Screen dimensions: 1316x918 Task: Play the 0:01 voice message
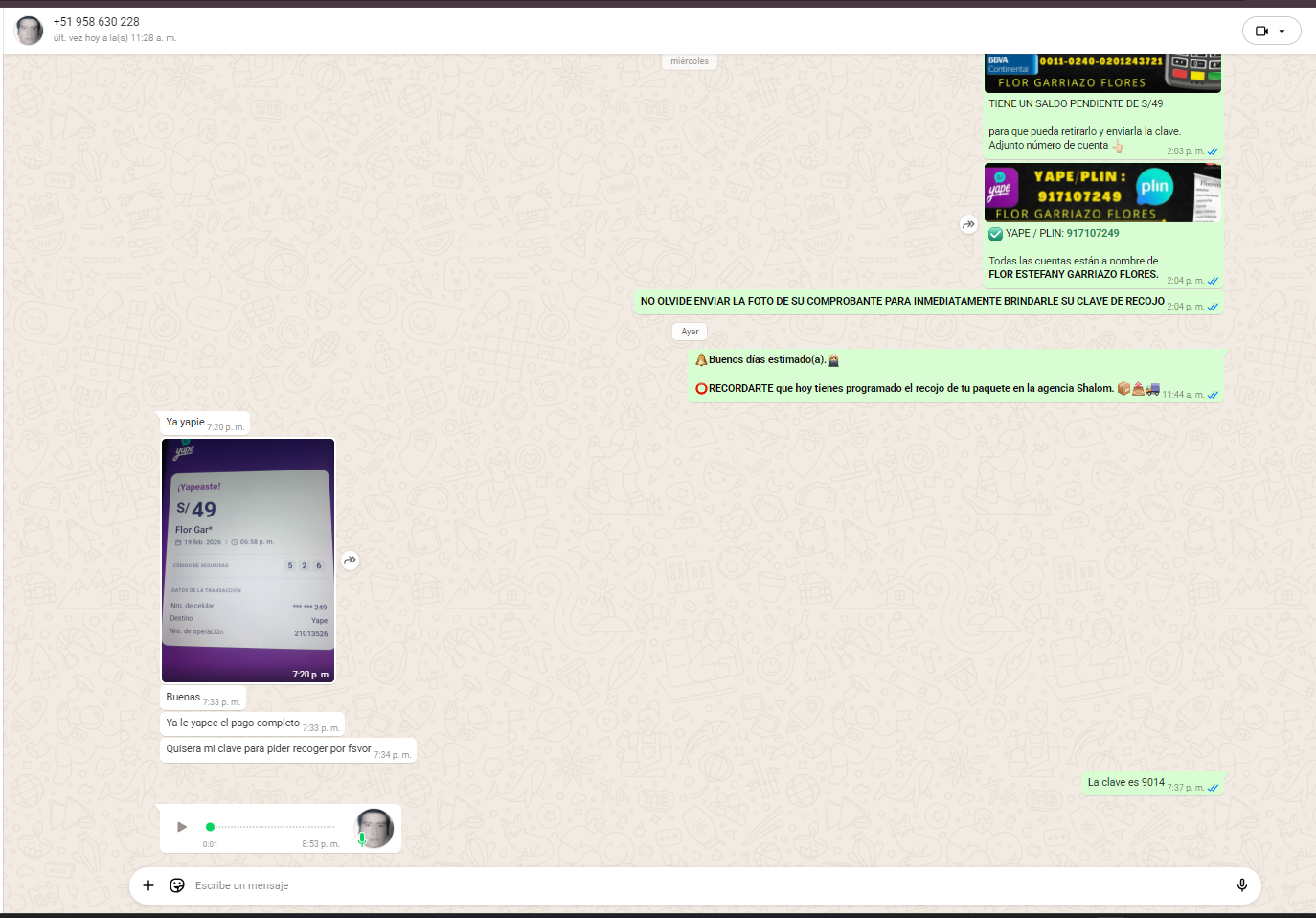pyautogui.click(x=182, y=826)
